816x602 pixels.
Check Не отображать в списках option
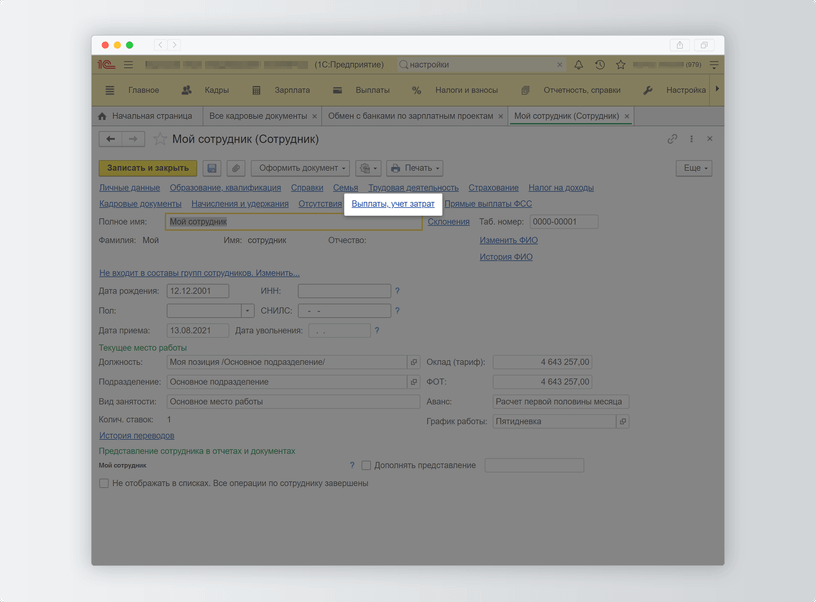point(104,483)
